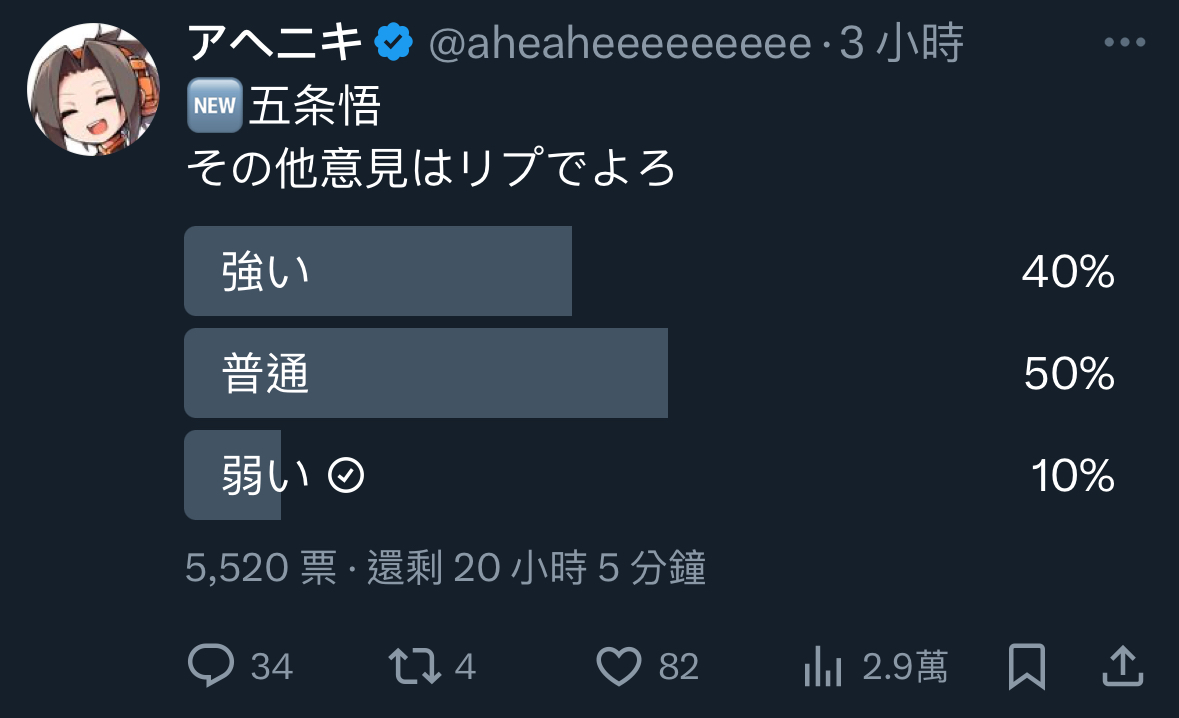Like the post with heart icon
The image size is (1179, 718).
pos(619,666)
